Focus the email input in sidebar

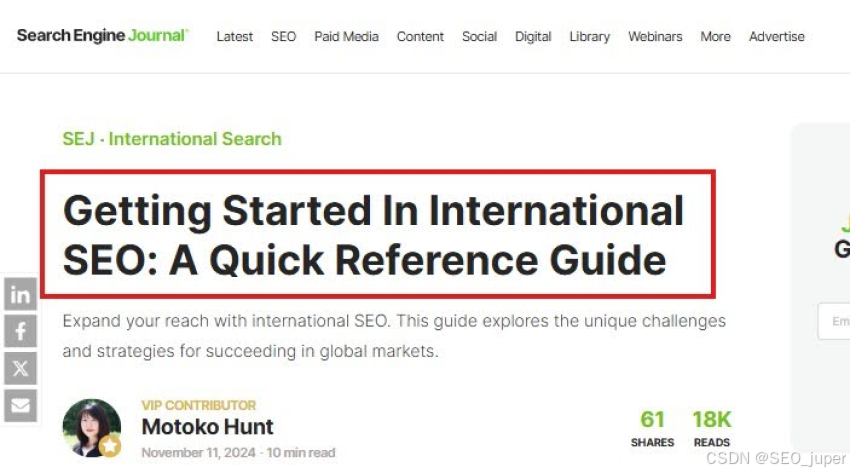(x=834, y=321)
